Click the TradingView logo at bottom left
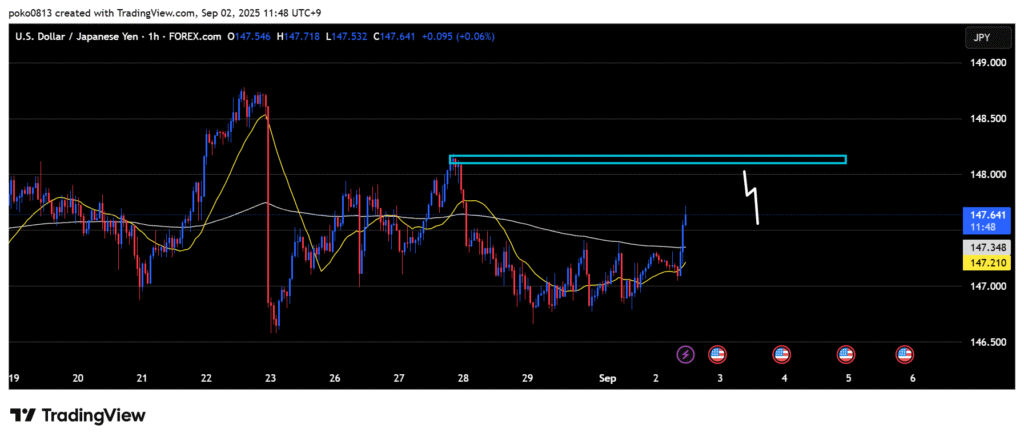The height and width of the screenshot is (441, 1024). (78, 415)
